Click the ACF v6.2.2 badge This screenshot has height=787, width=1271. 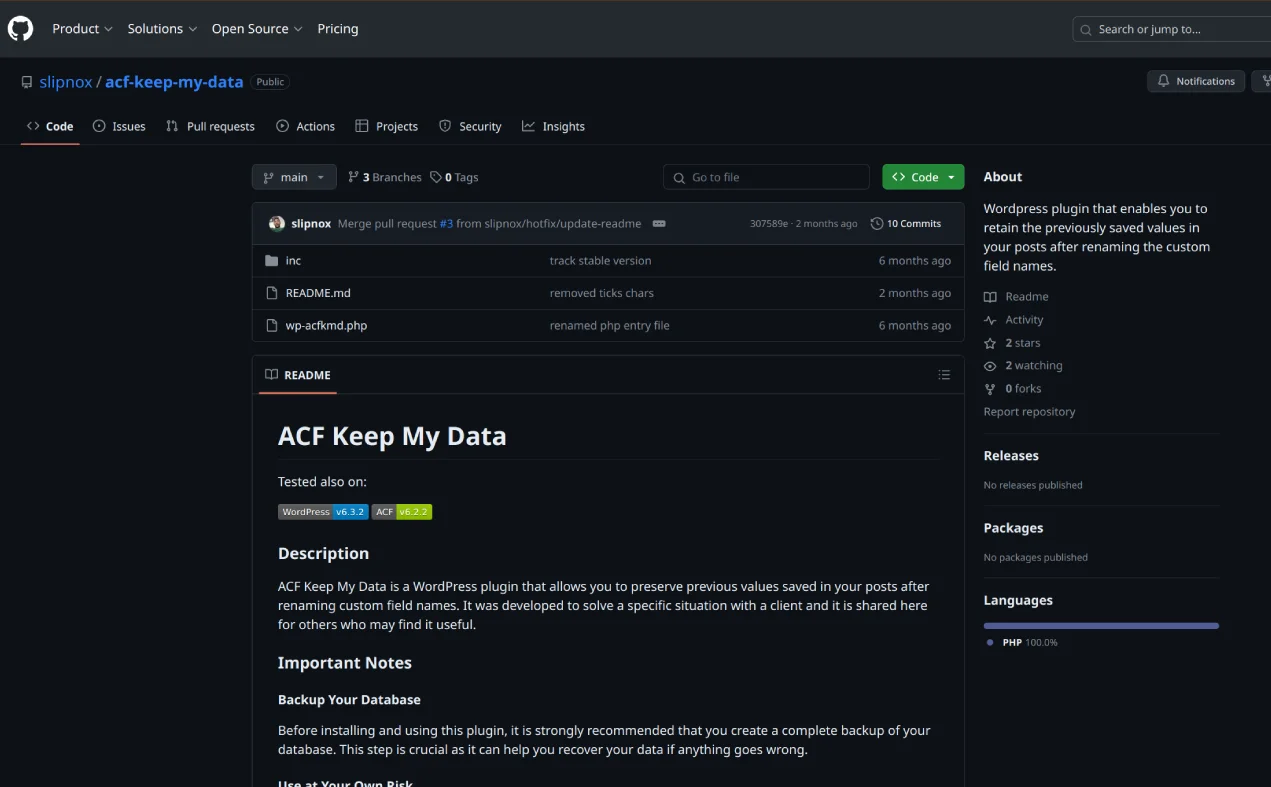pos(402,511)
